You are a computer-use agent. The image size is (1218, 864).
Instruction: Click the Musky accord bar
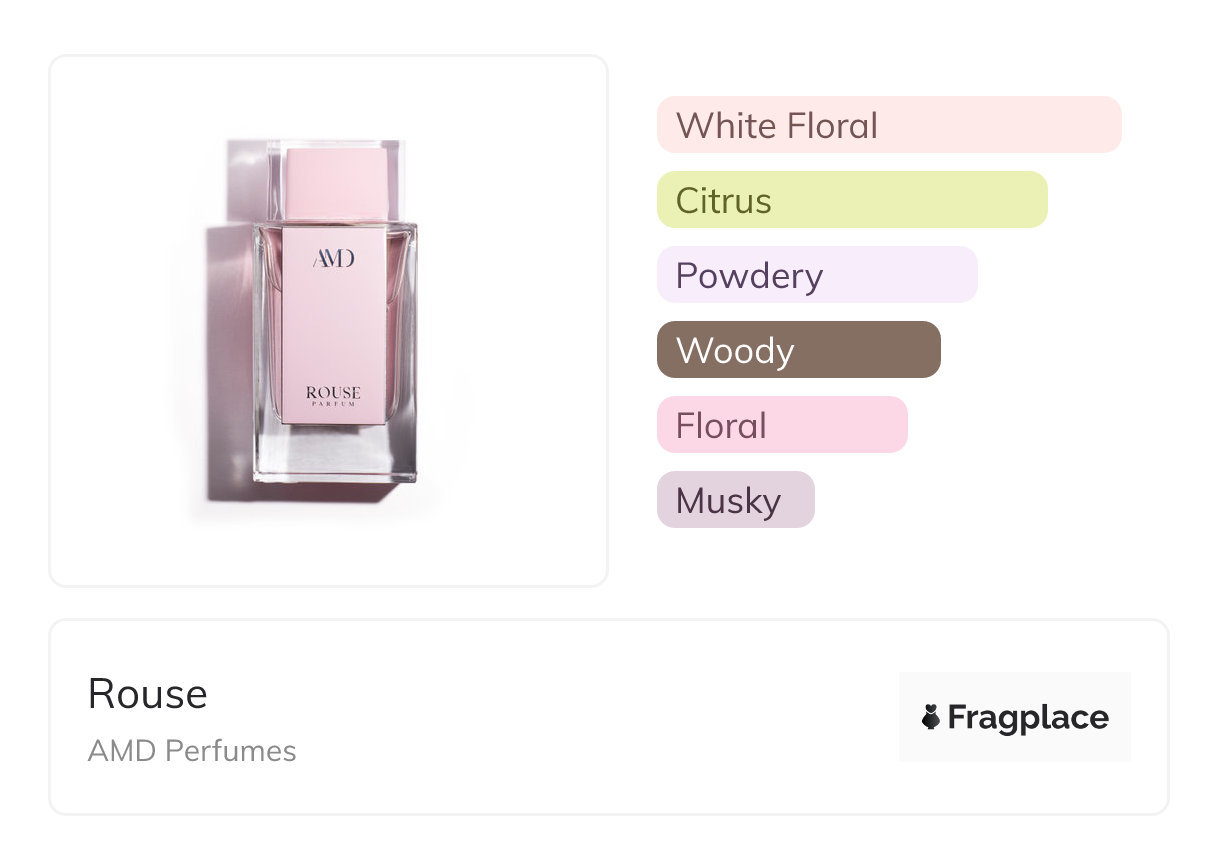coord(735,500)
